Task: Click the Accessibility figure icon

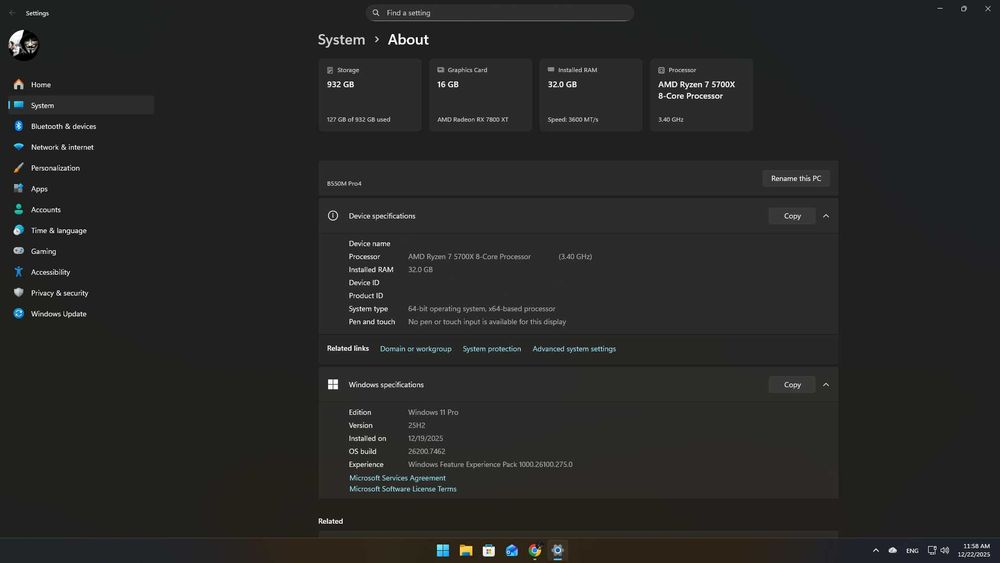Action: [18, 272]
